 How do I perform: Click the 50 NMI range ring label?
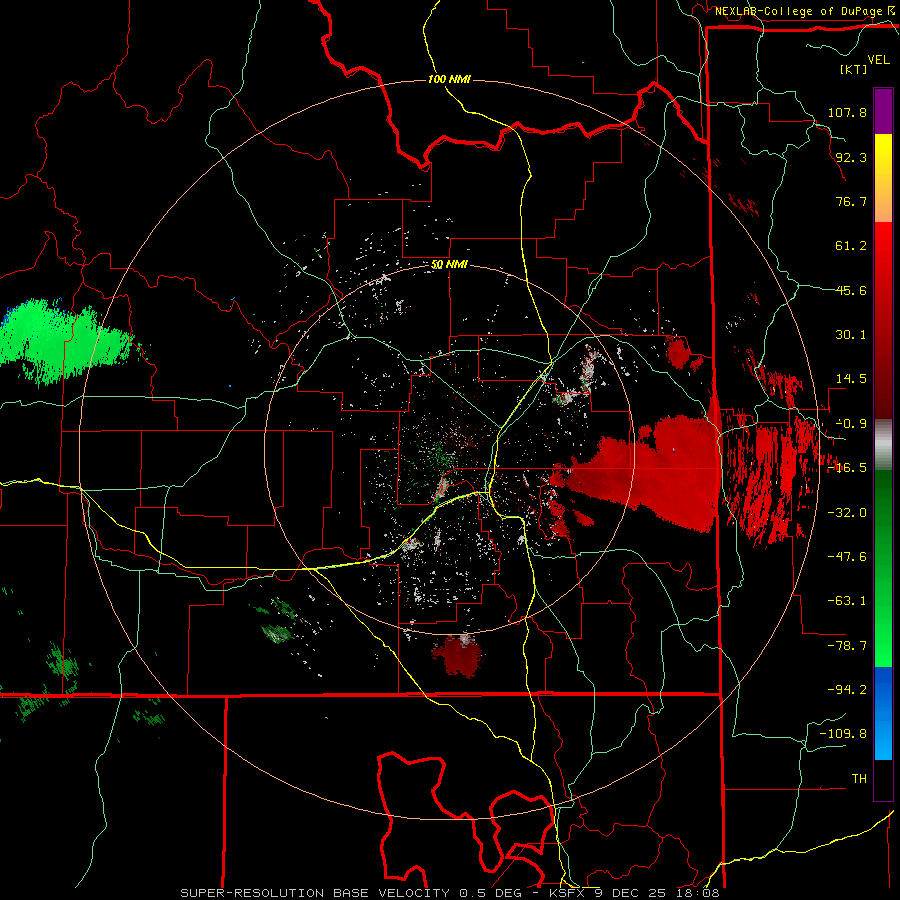pos(449,265)
